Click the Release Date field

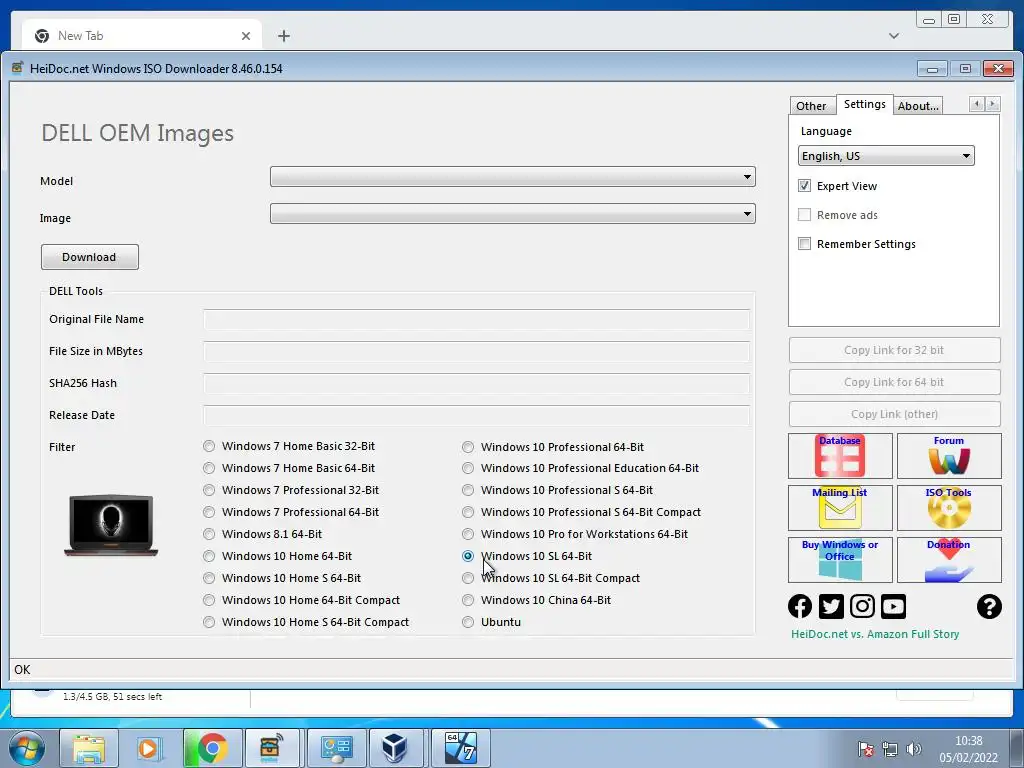coord(476,415)
